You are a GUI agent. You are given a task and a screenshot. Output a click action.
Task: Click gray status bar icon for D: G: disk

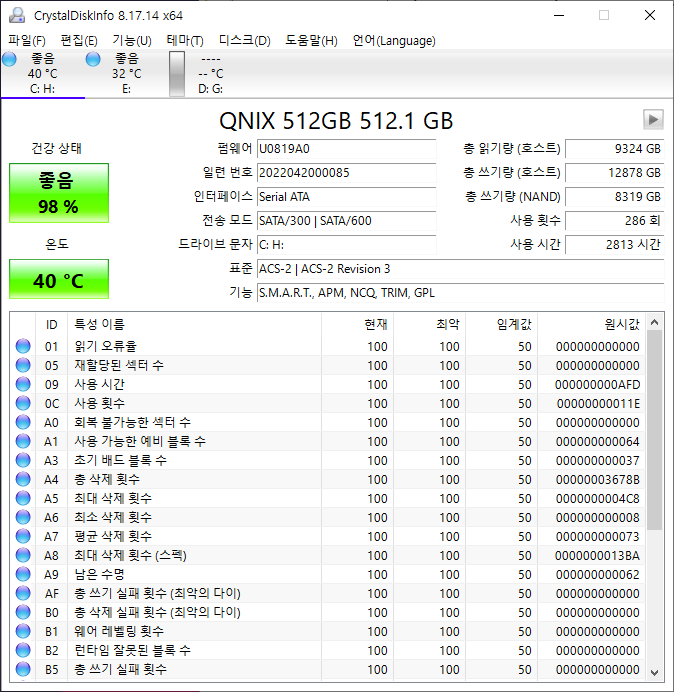pyautogui.click(x=177, y=74)
